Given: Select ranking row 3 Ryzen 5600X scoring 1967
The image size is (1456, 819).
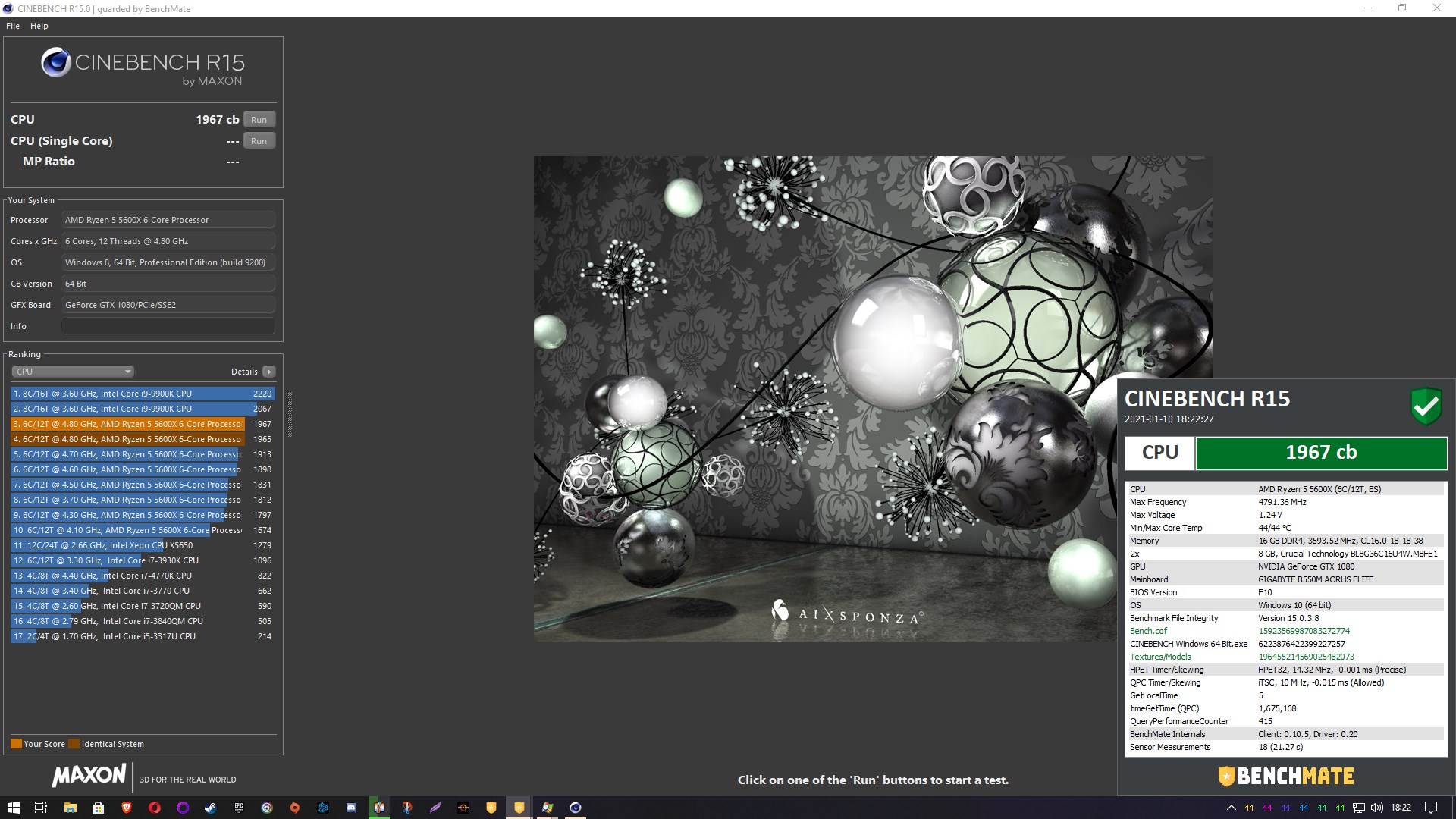Looking at the screenshot, I should click(x=143, y=424).
